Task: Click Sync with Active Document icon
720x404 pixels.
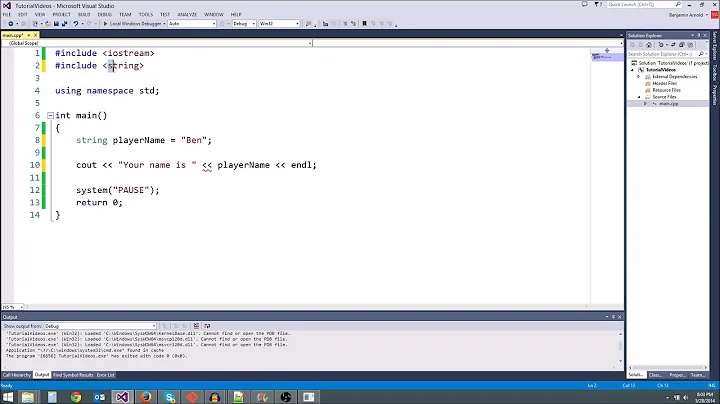Action: pos(673,45)
